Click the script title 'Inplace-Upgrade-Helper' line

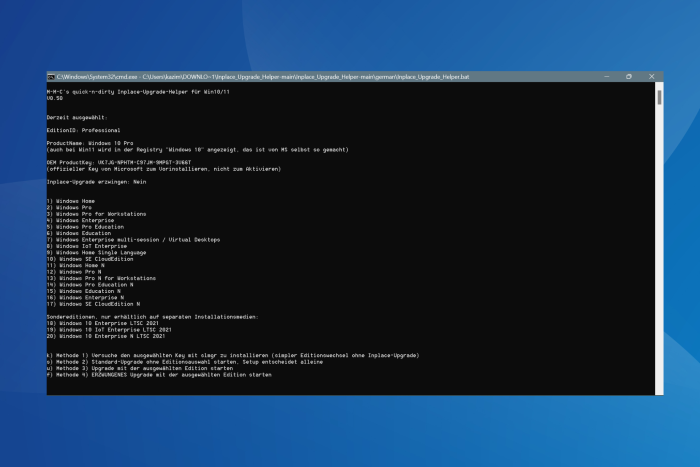click(x=138, y=92)
